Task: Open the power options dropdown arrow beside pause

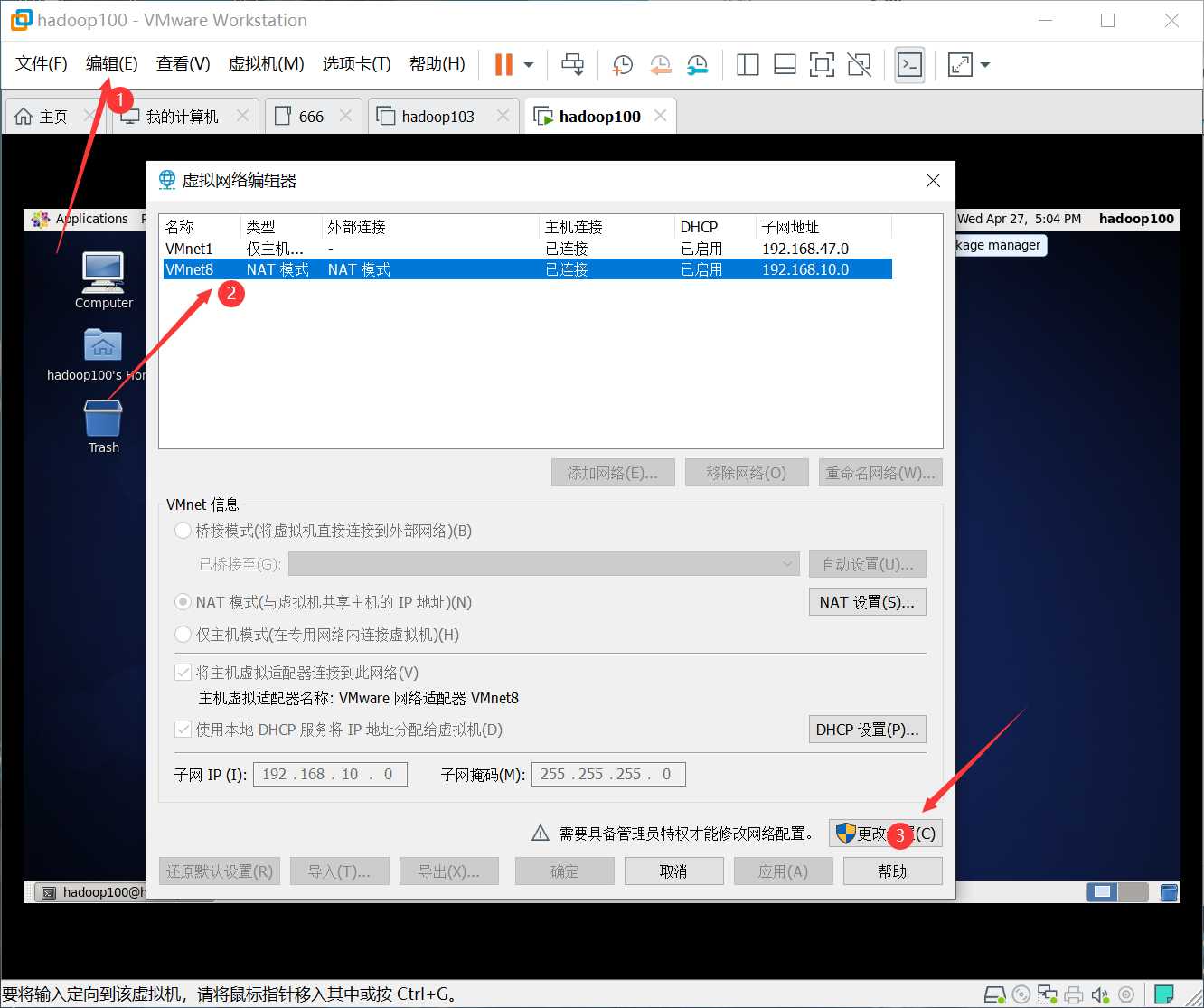Action: (529, 65)
